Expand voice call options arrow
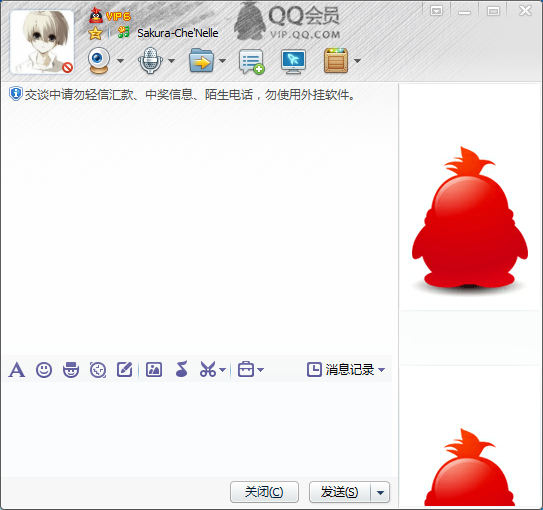The height and width of the screenshot is (510, 543). pos(171,61)
